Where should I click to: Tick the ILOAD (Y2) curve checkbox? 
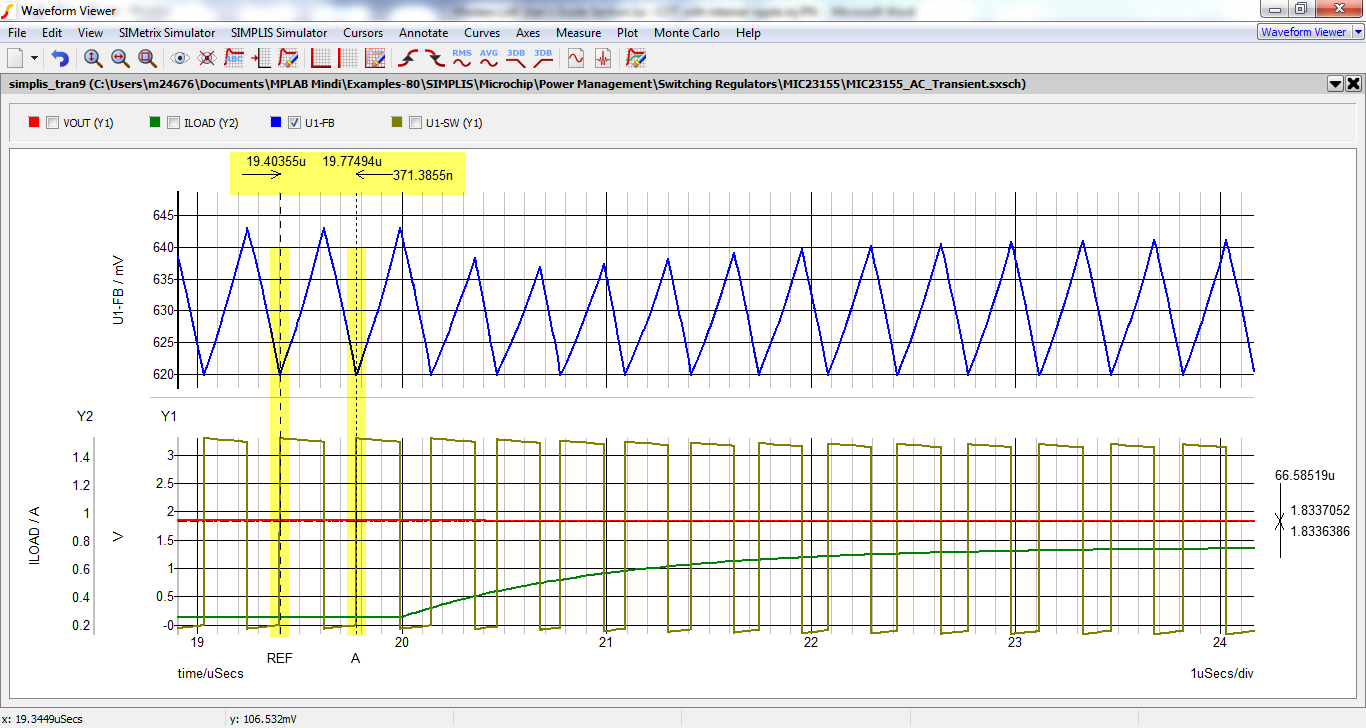click(174, 123)
